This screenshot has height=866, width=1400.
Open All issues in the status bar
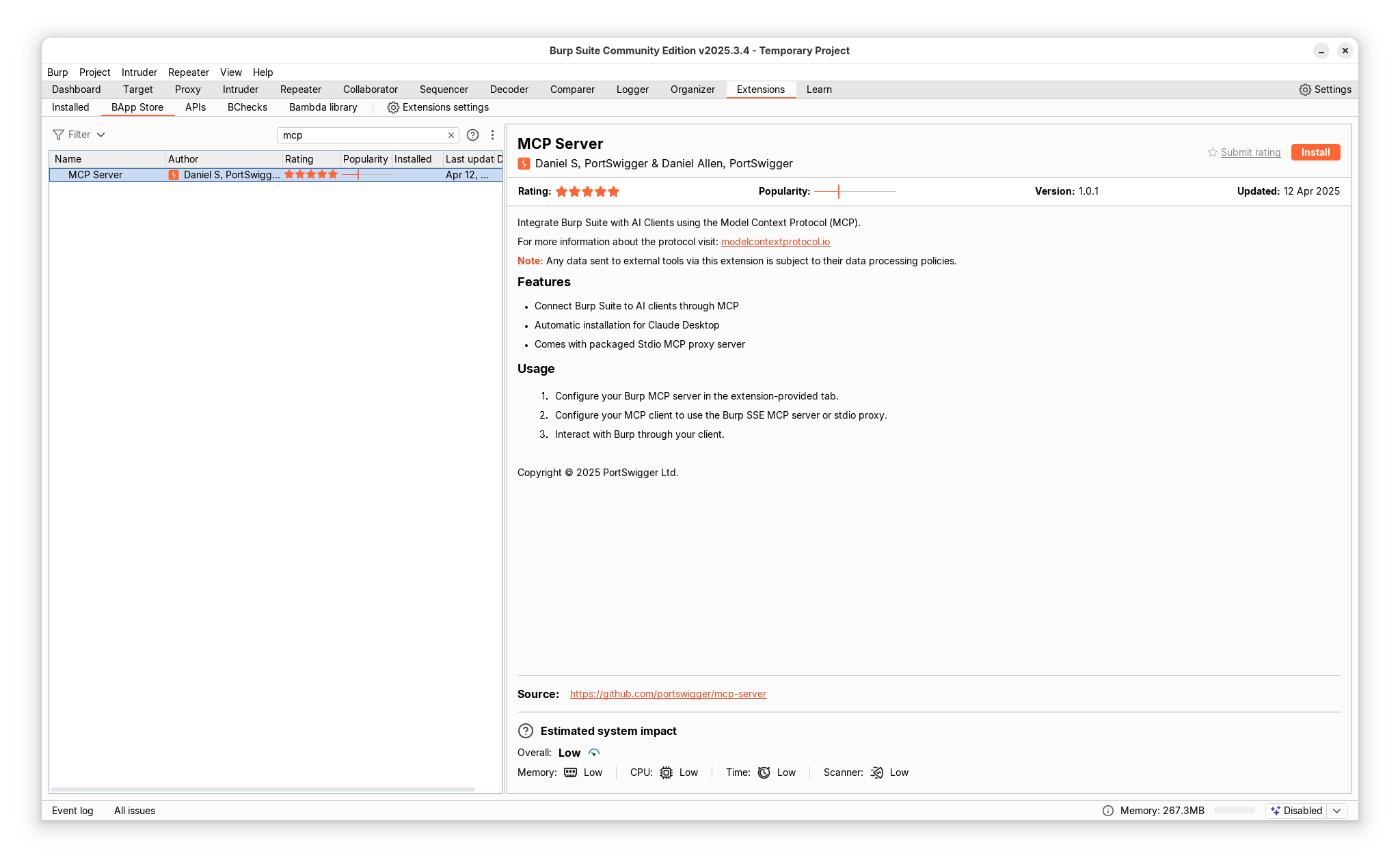pos(134,811)
